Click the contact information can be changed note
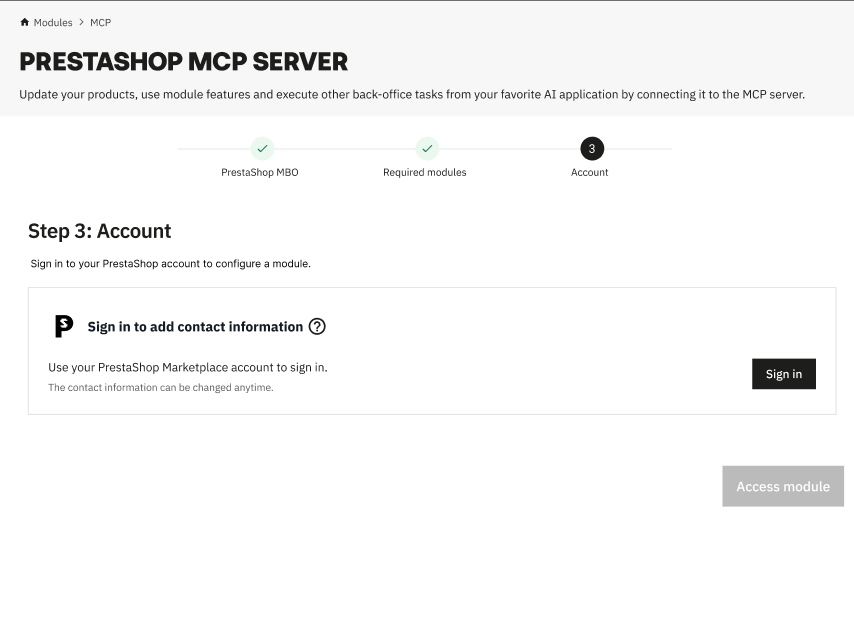Image resolution: width=854 pixels, height=627 pixels. (161, 387)
